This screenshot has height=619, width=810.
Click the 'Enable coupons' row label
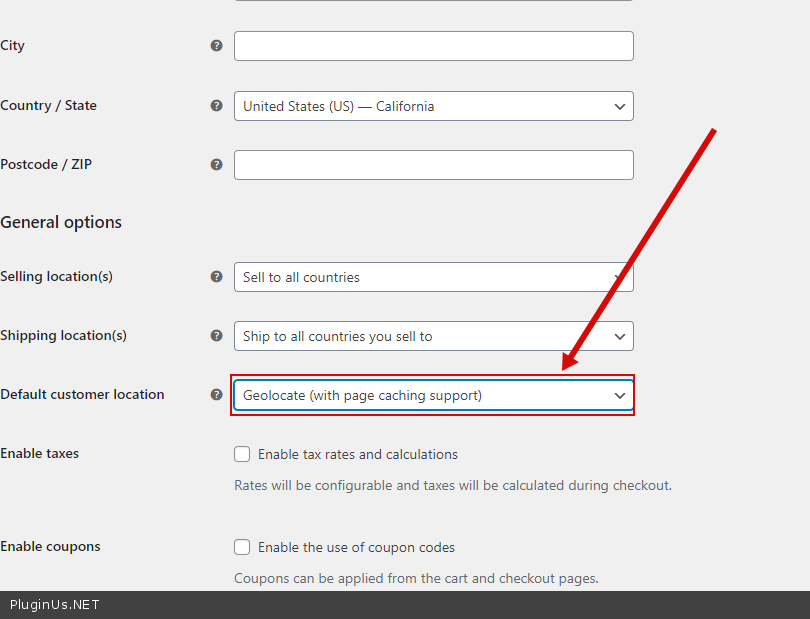pyautogui.click(x=50, y=547)
